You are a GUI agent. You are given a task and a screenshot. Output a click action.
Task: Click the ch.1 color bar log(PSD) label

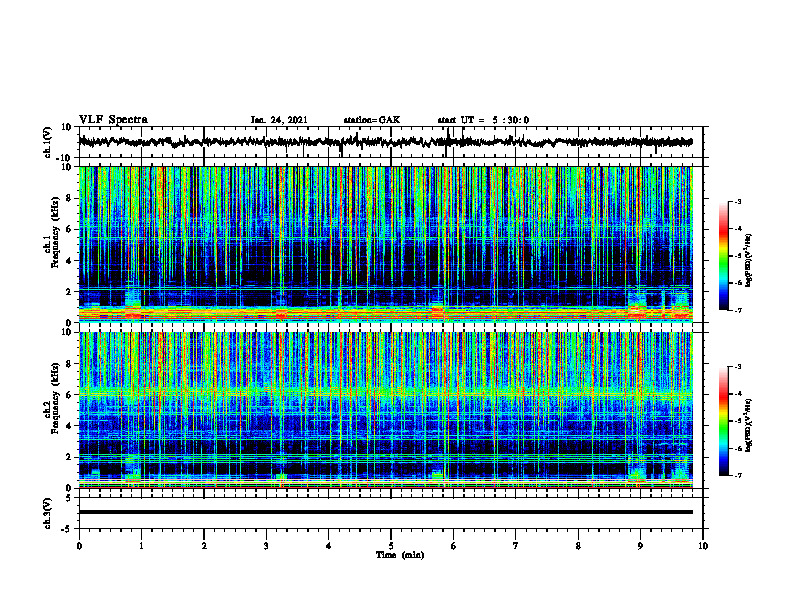pos(748,261)
